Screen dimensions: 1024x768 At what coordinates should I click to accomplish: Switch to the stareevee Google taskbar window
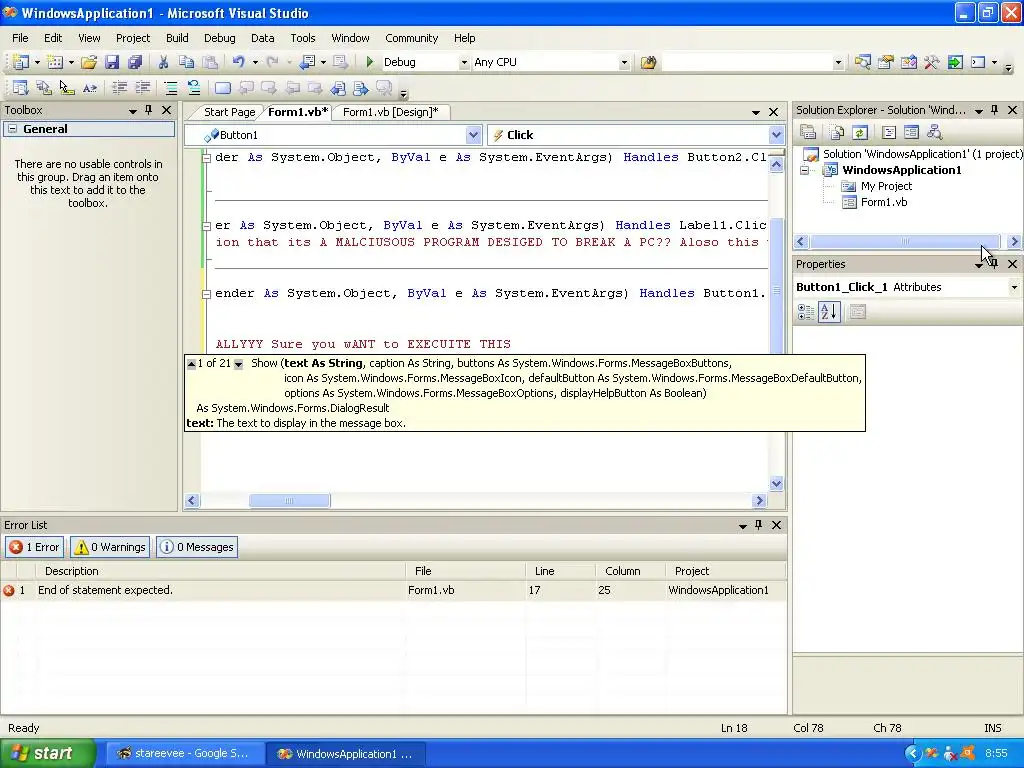[185, 754]
